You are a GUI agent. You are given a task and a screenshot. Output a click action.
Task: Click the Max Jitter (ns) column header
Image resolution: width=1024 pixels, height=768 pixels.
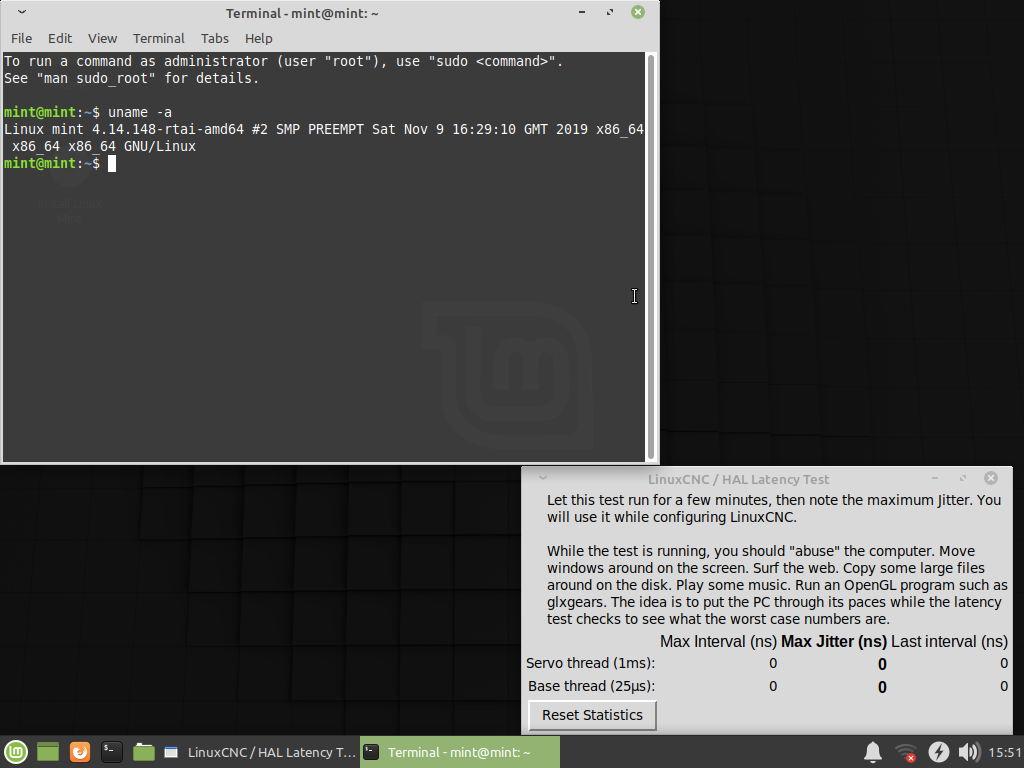click(x=834, y=642)
